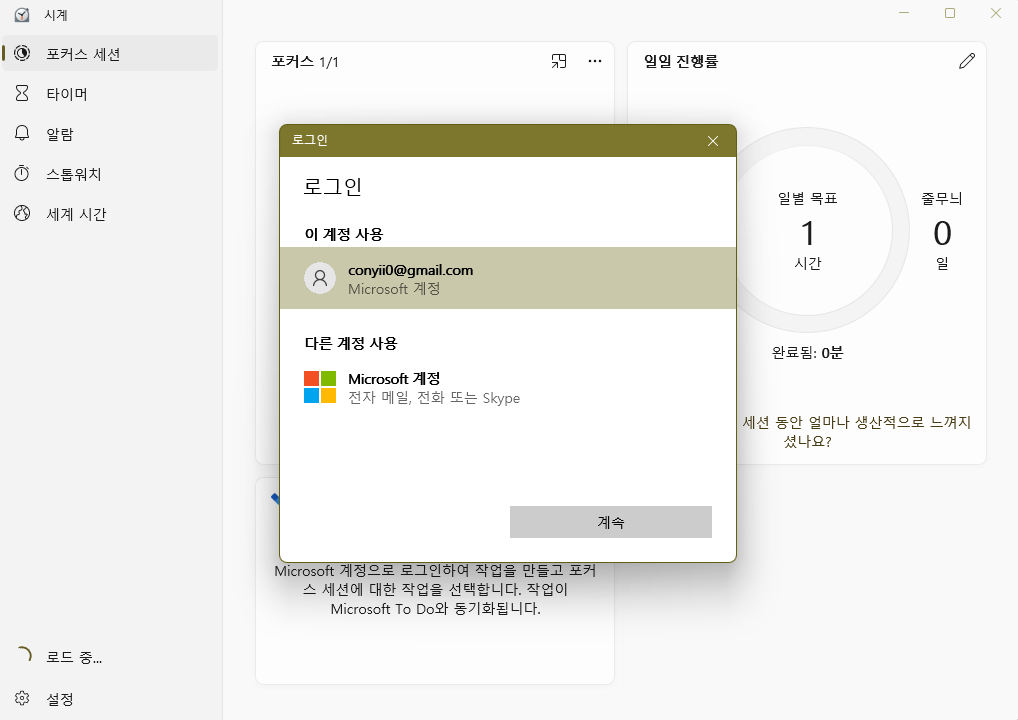Minimize the Clock window
This screenshot has width=1018, height=720.
coord(904,13)
